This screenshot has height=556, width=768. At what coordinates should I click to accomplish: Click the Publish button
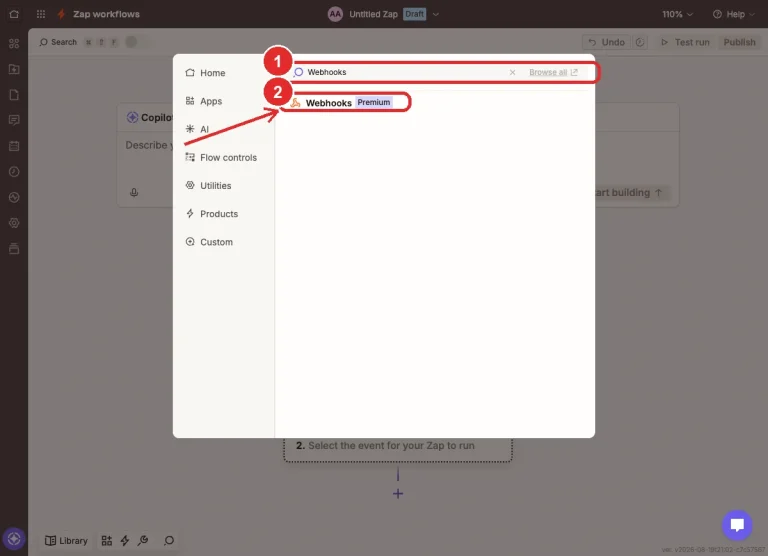coord(739,42)
